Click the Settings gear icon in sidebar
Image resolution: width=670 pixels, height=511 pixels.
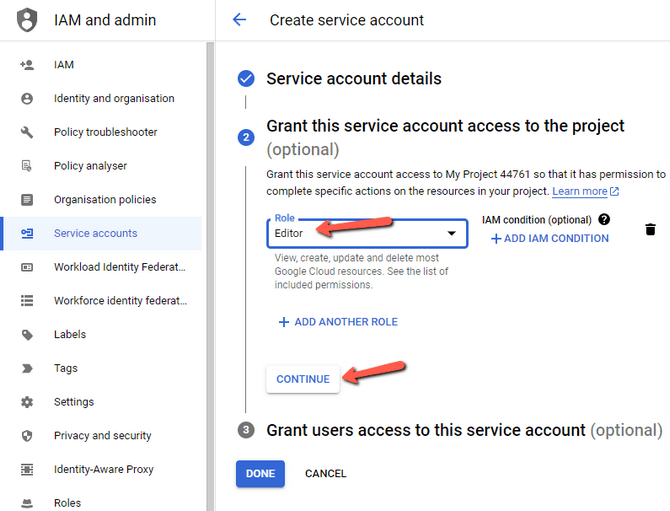[x=27, y=402]
